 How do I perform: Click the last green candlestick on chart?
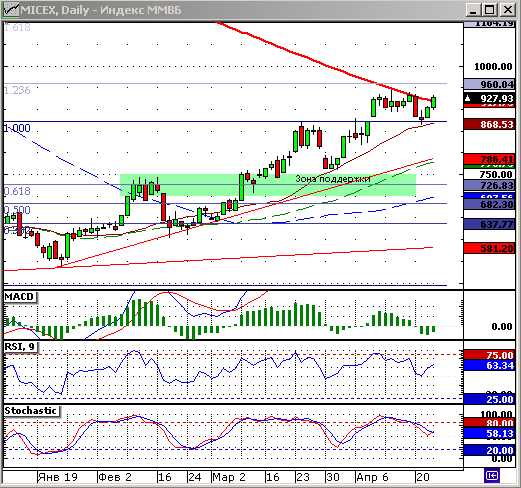coord(434,102)
